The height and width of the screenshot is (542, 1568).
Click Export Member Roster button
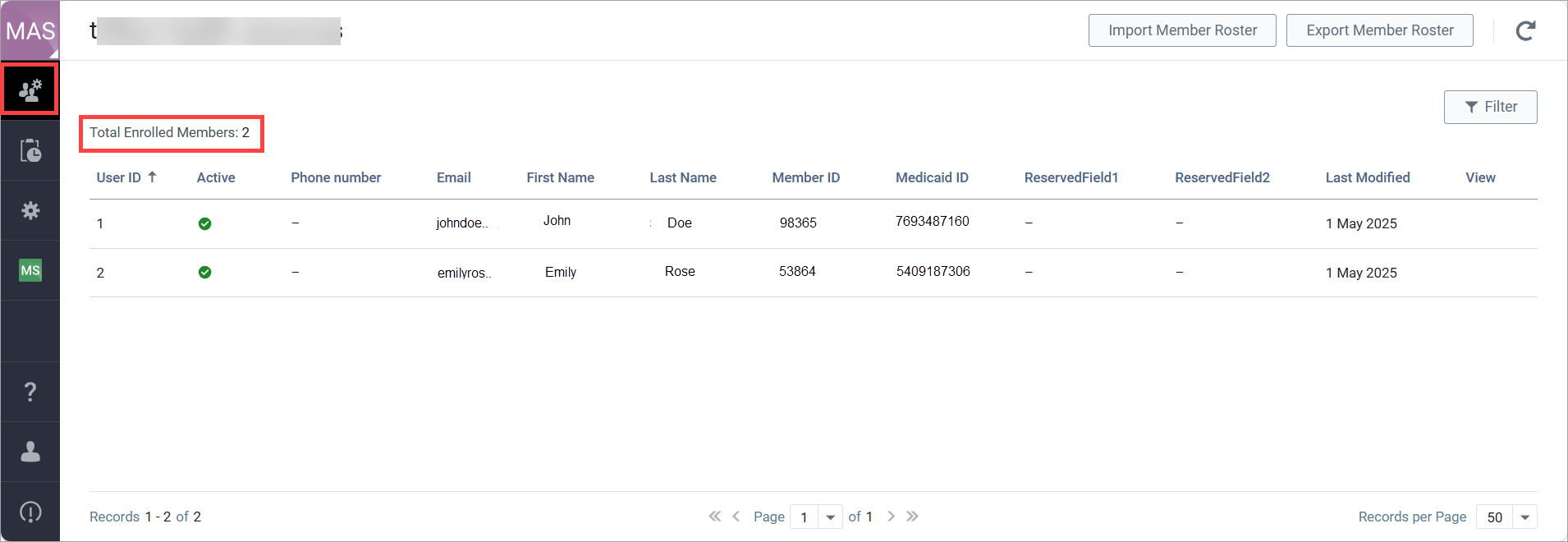(x=1379, y=30)
